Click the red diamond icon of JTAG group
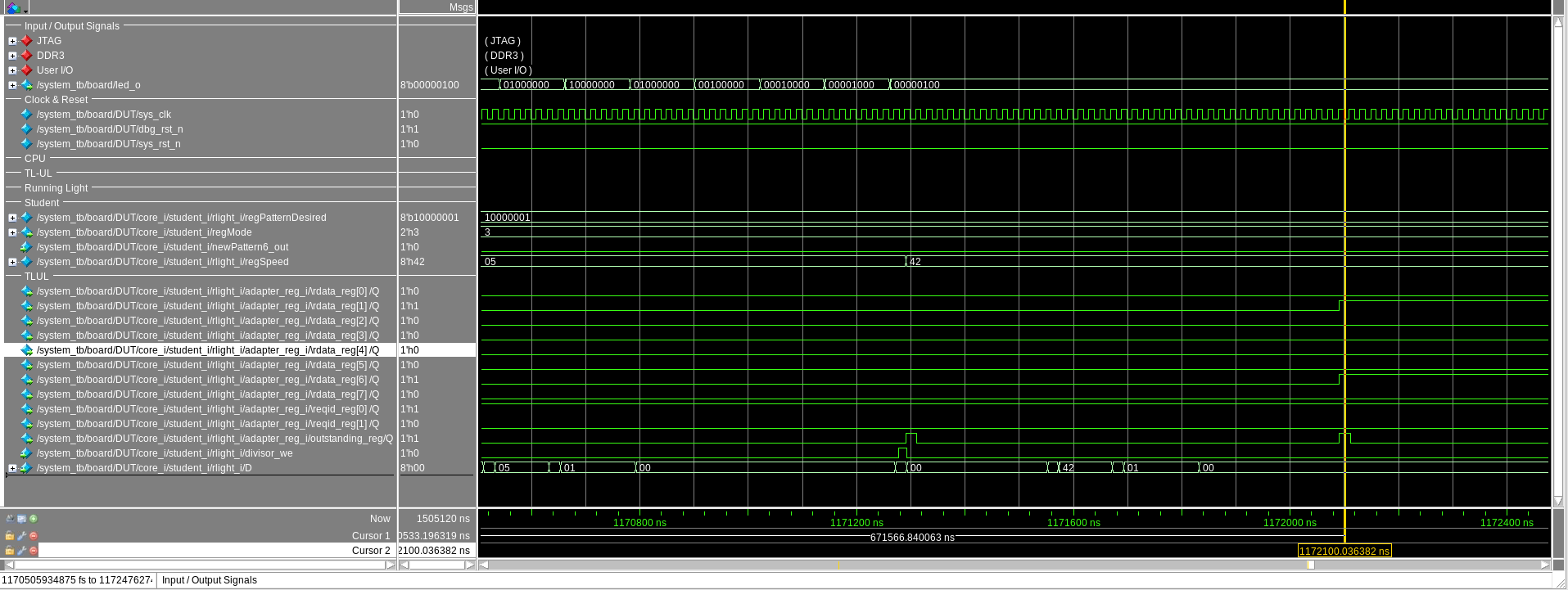This screenshot has height=590, width=1568. tap(26, 41)
